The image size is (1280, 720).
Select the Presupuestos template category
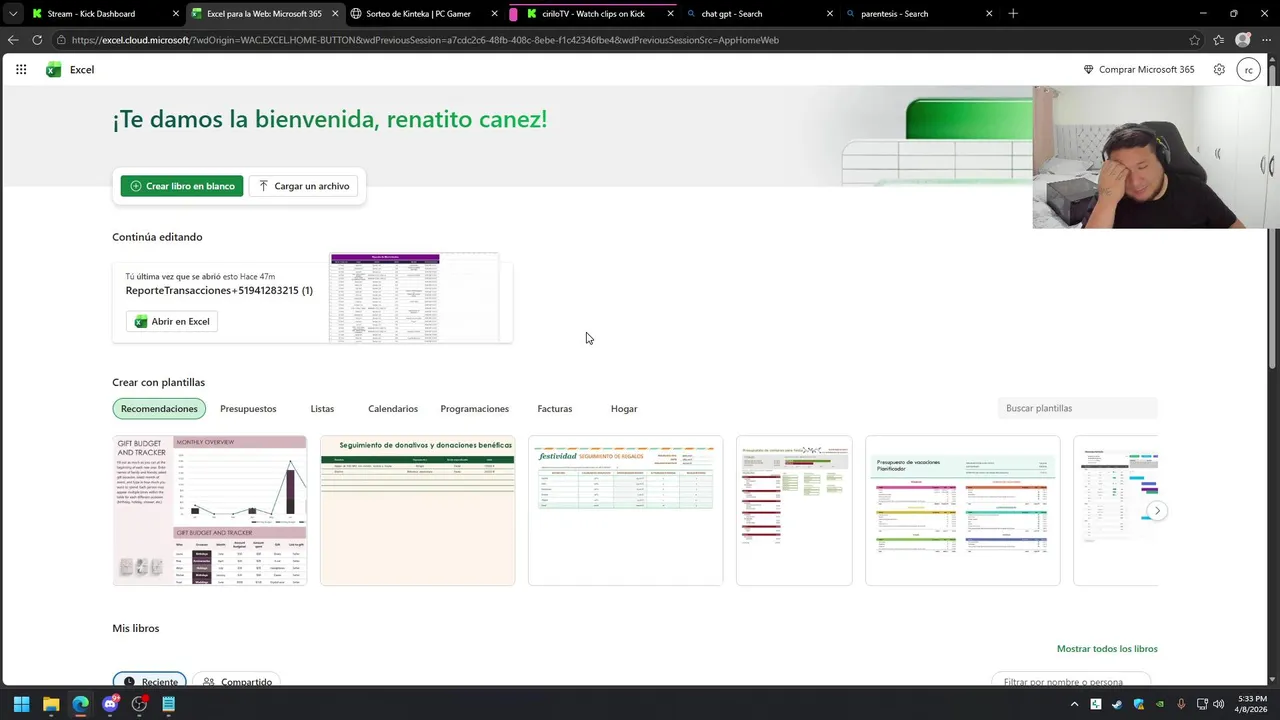click(x=248, y=408)
